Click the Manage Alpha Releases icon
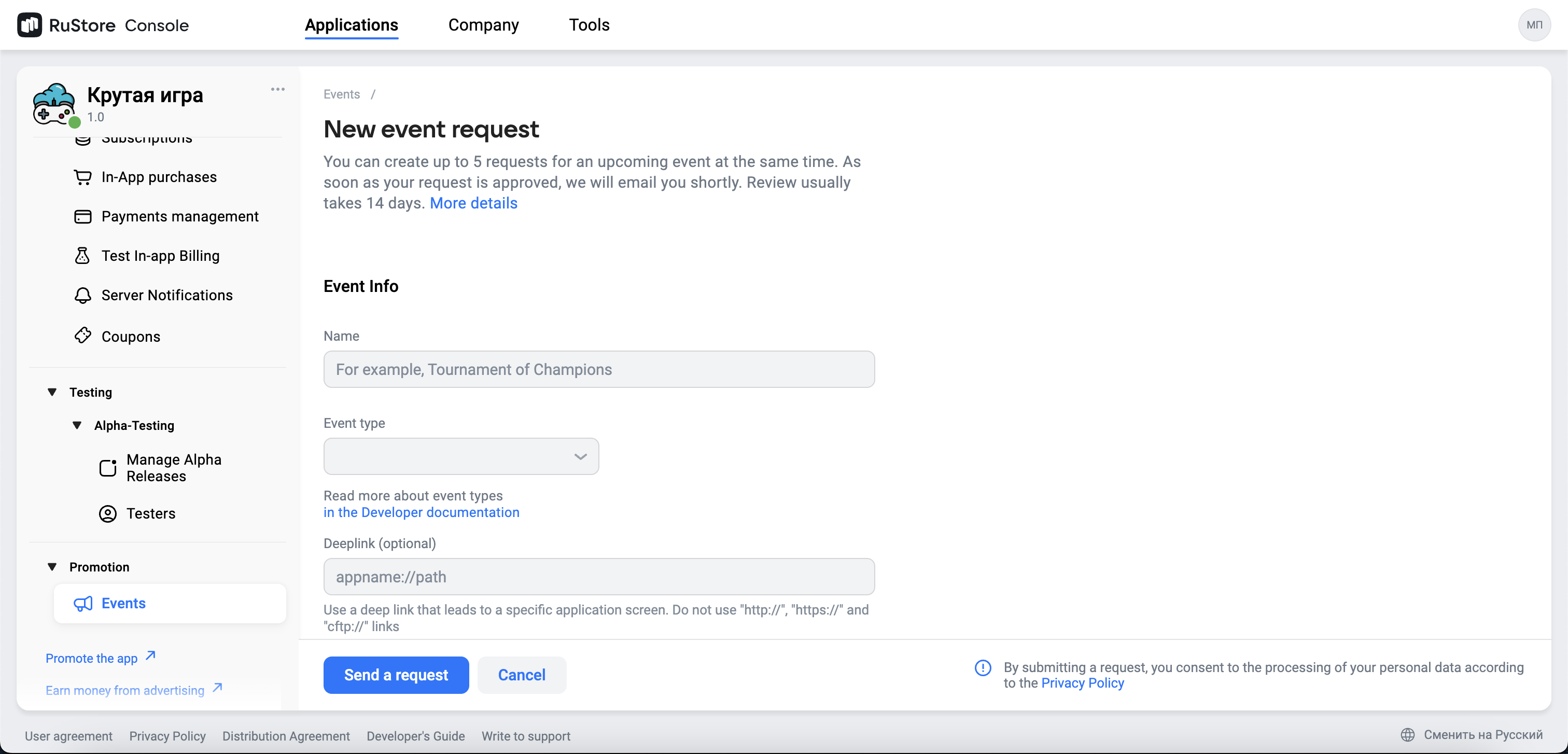Image resolution: width=1568 pixels, height=754 pixels. 108,467
